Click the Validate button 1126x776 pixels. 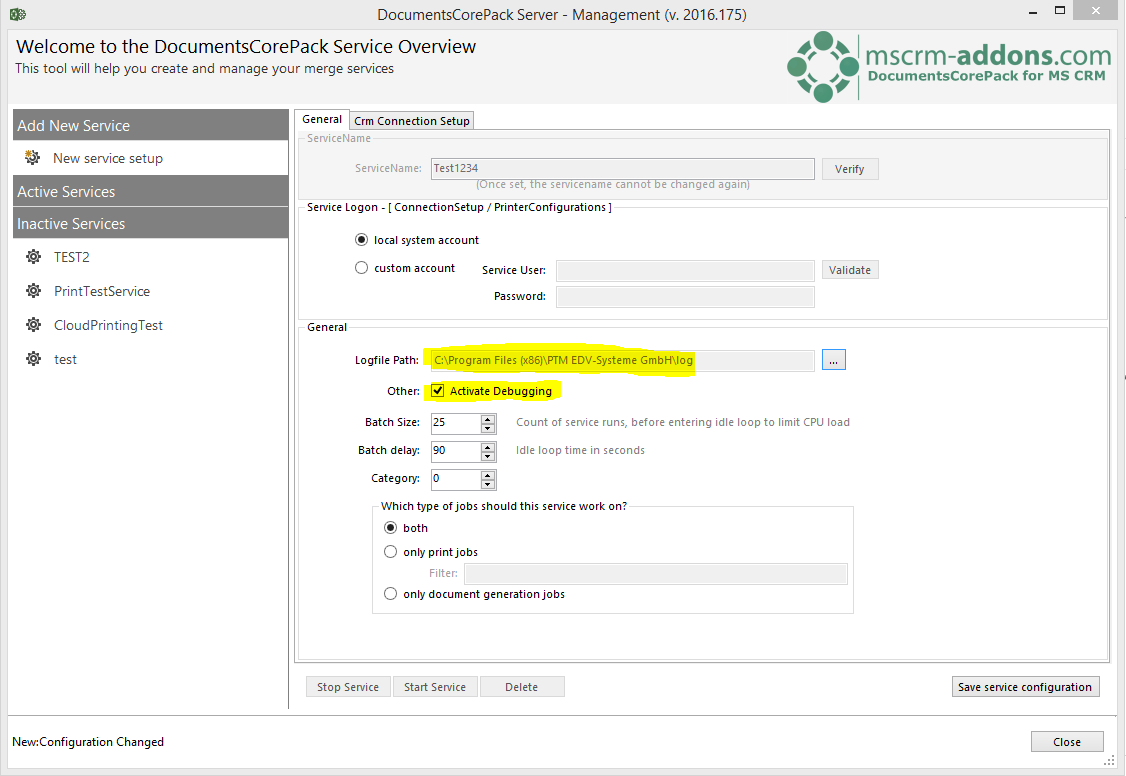(x=850, y=270)
